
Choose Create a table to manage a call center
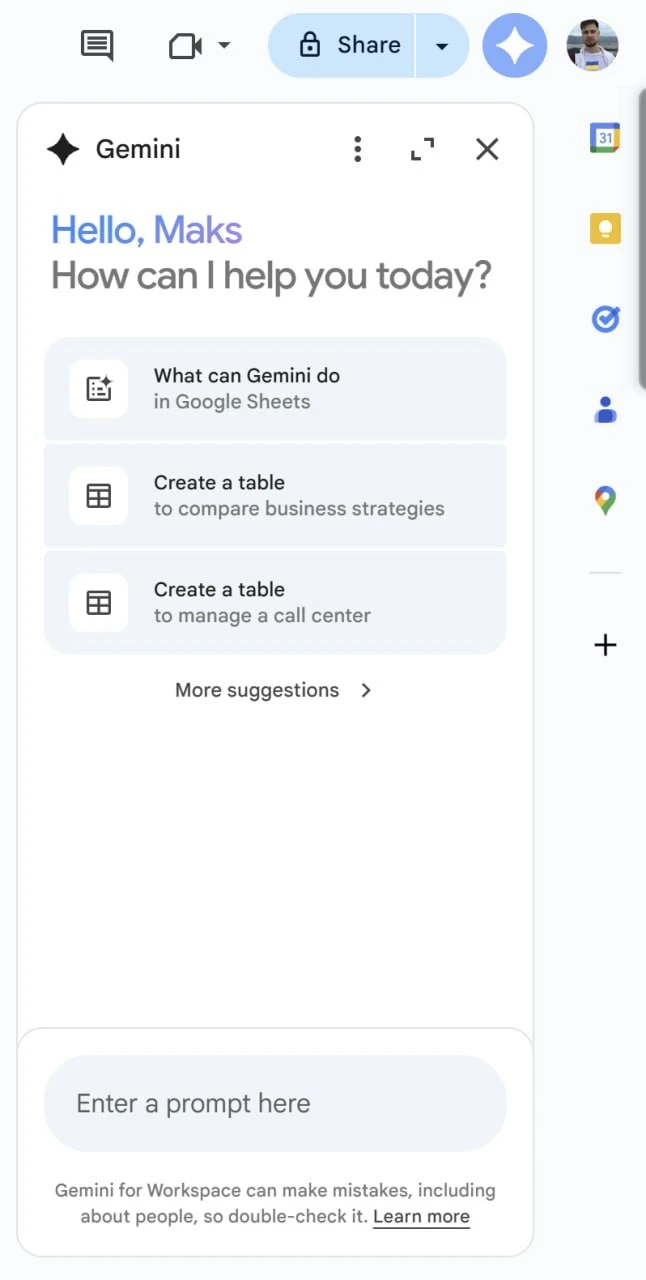point(275,603)
